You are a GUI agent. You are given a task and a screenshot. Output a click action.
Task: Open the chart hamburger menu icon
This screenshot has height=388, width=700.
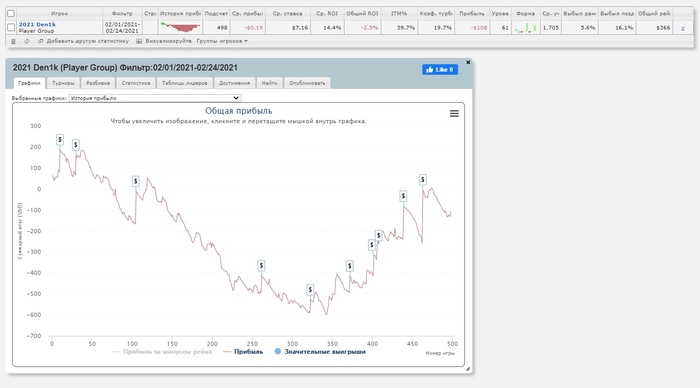[454, 113]
